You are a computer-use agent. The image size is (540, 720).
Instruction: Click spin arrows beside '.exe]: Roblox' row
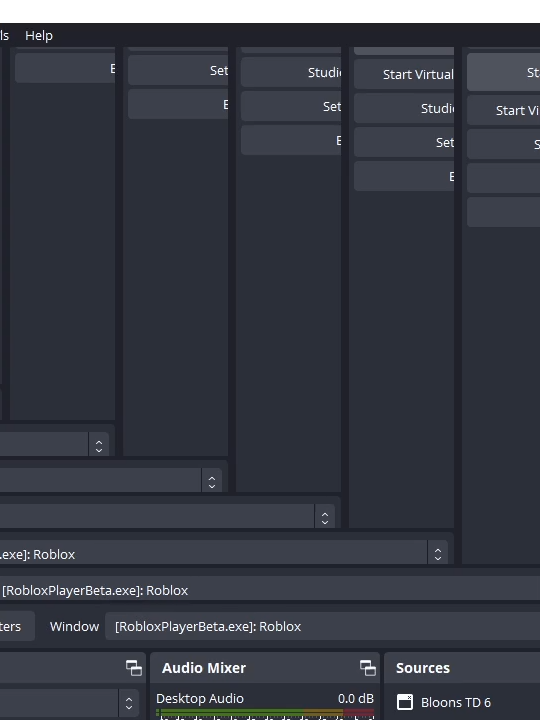pos(438,554)
